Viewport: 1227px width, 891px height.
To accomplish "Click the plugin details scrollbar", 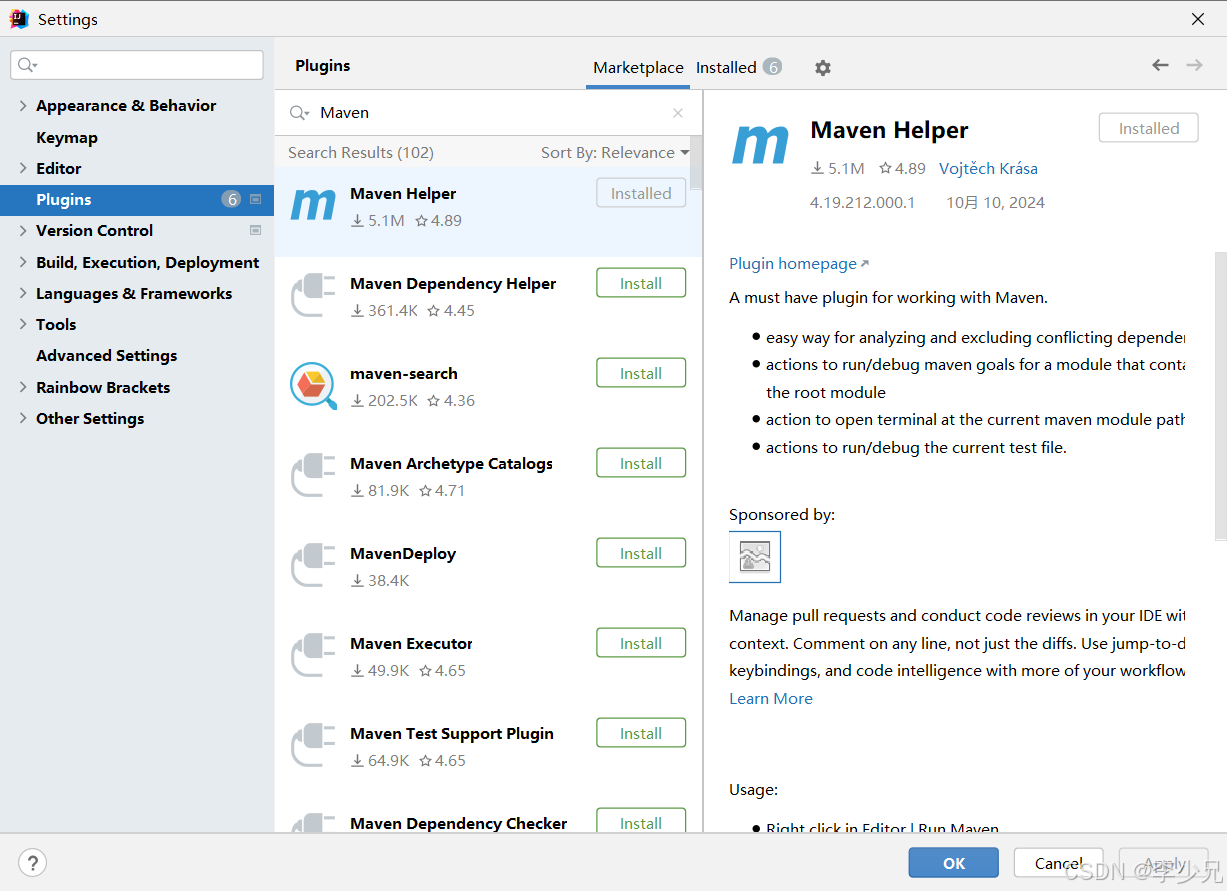I will click(1221, 395).
